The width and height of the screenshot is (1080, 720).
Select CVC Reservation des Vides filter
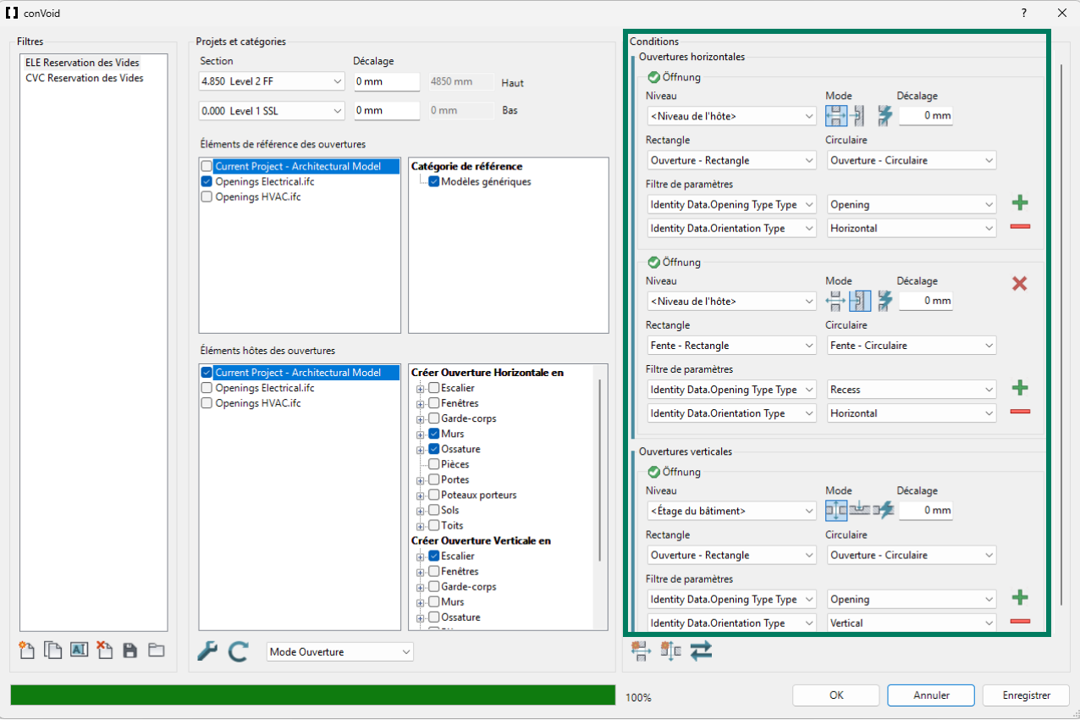(x=84, y=78)
